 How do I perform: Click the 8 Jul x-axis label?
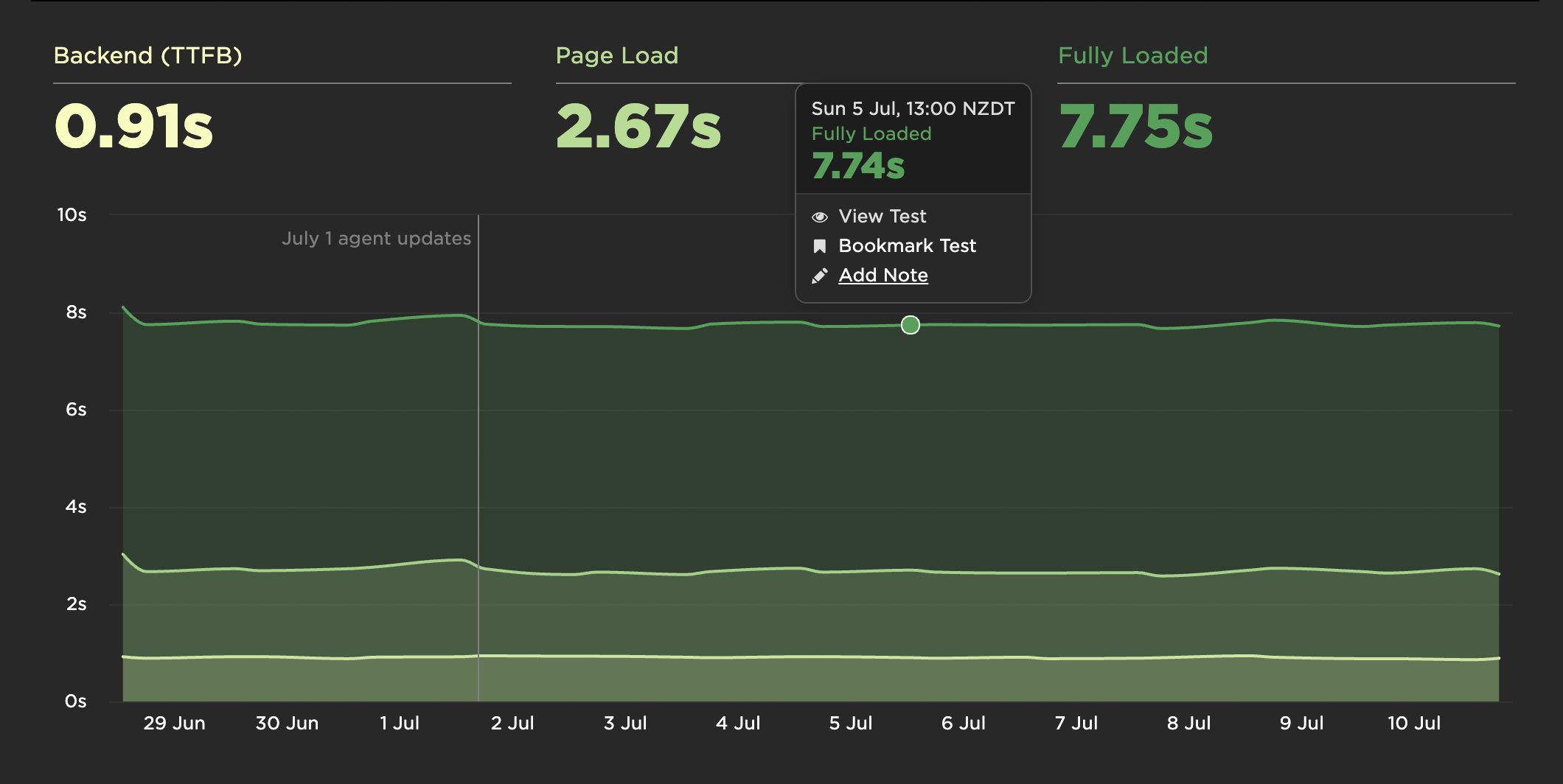tap(1189, 723)
